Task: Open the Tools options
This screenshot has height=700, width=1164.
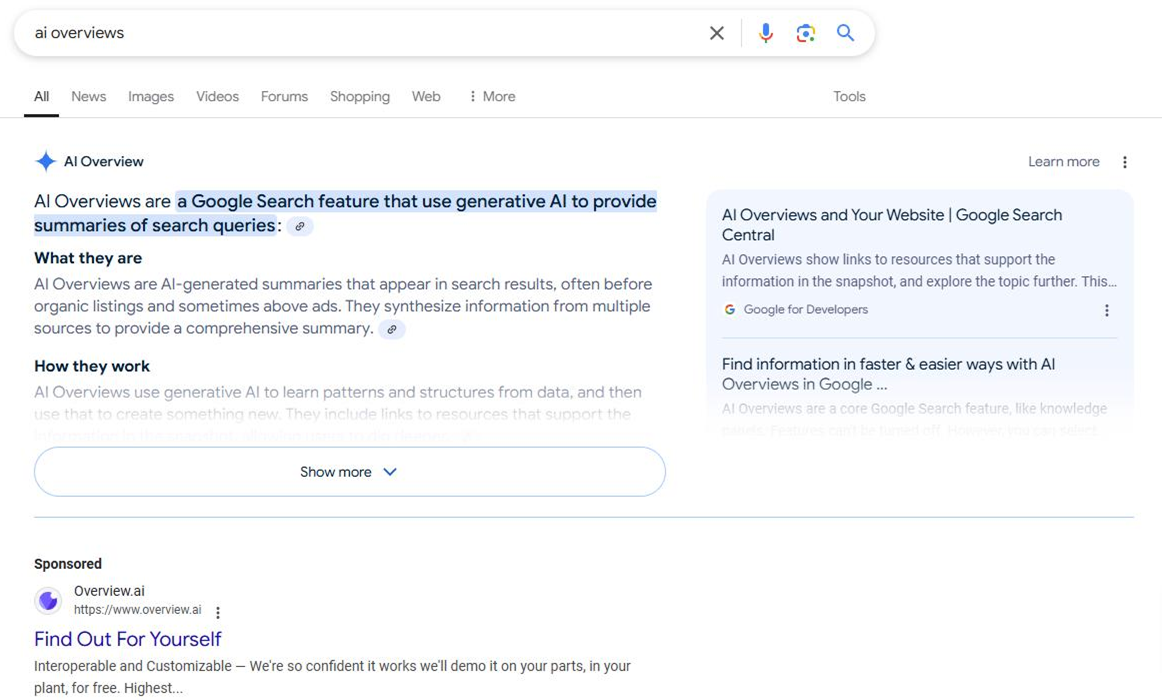Action: (x=849, y=97)
